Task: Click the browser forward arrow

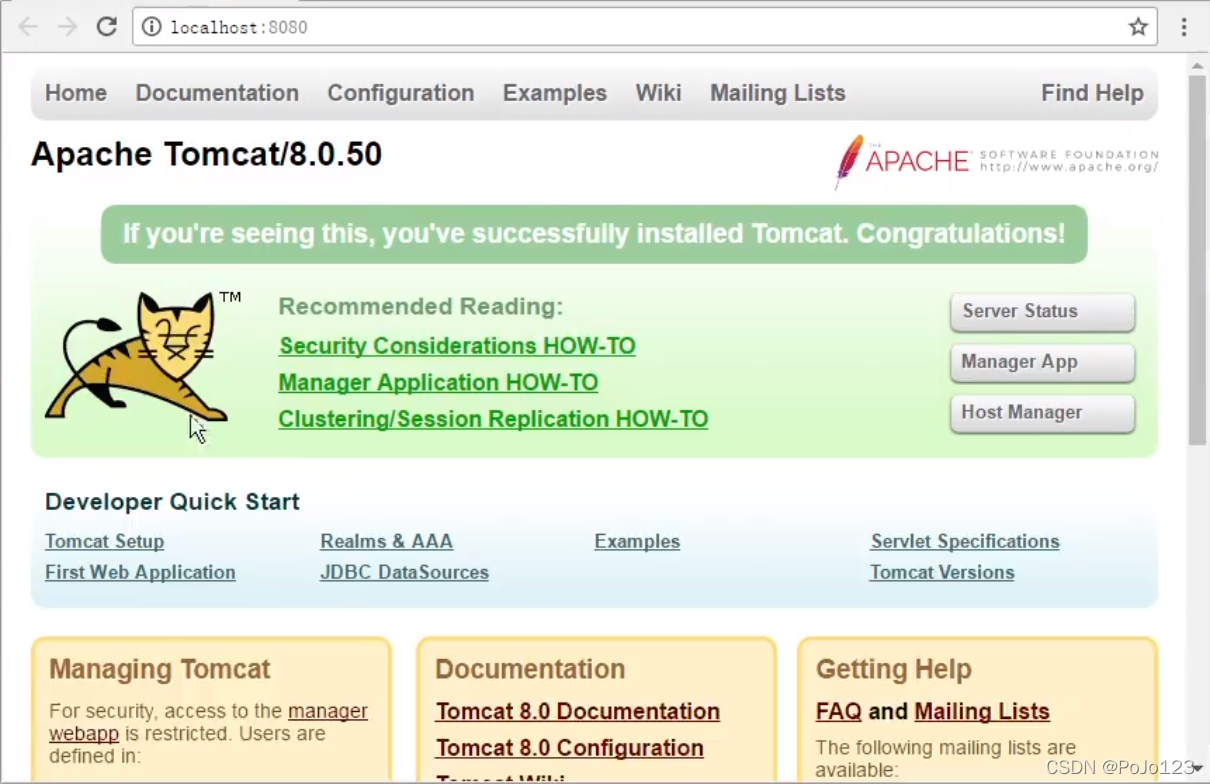Action: pos(67,27)
